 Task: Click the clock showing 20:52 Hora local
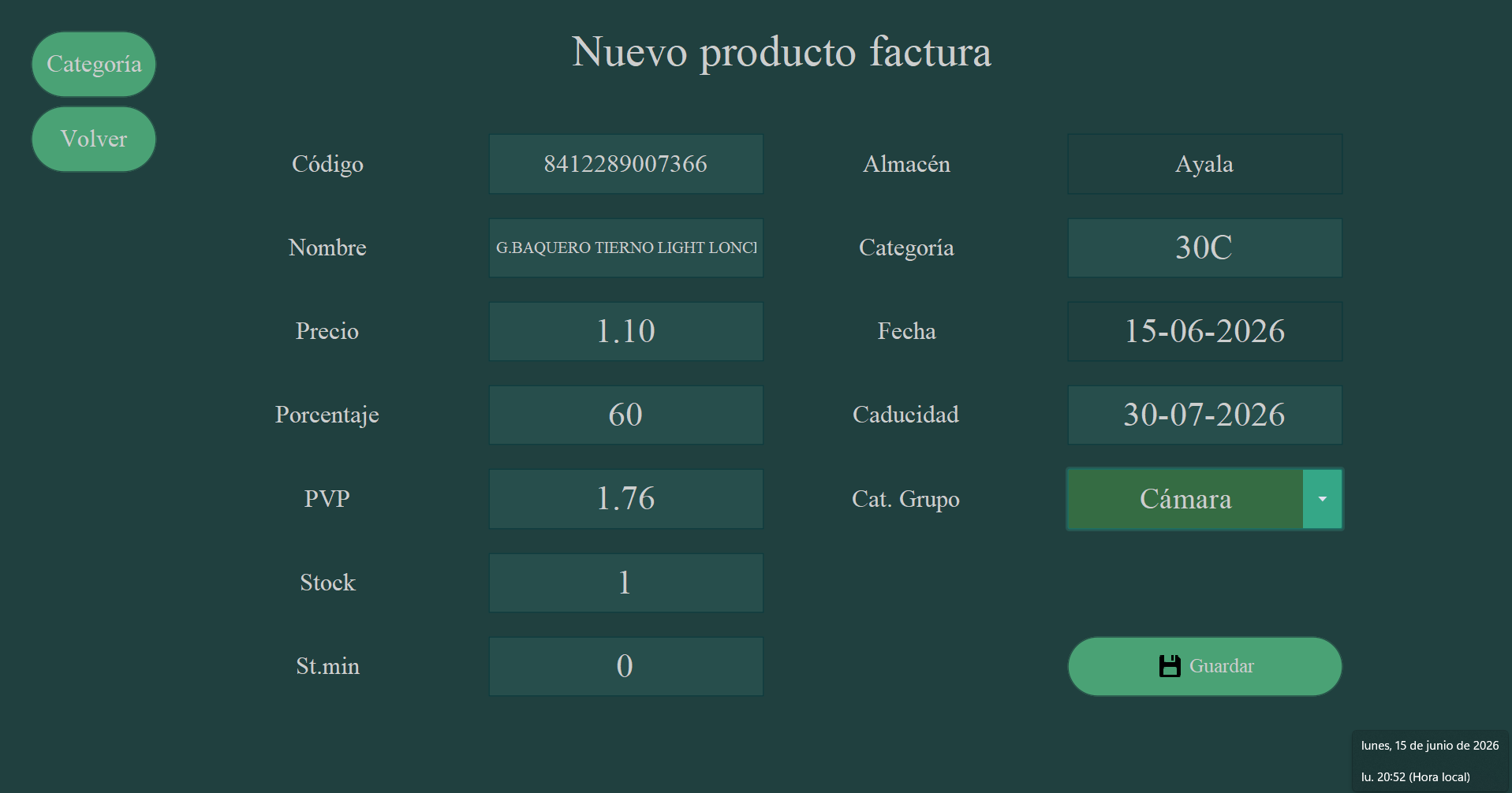coord(1416,777)
